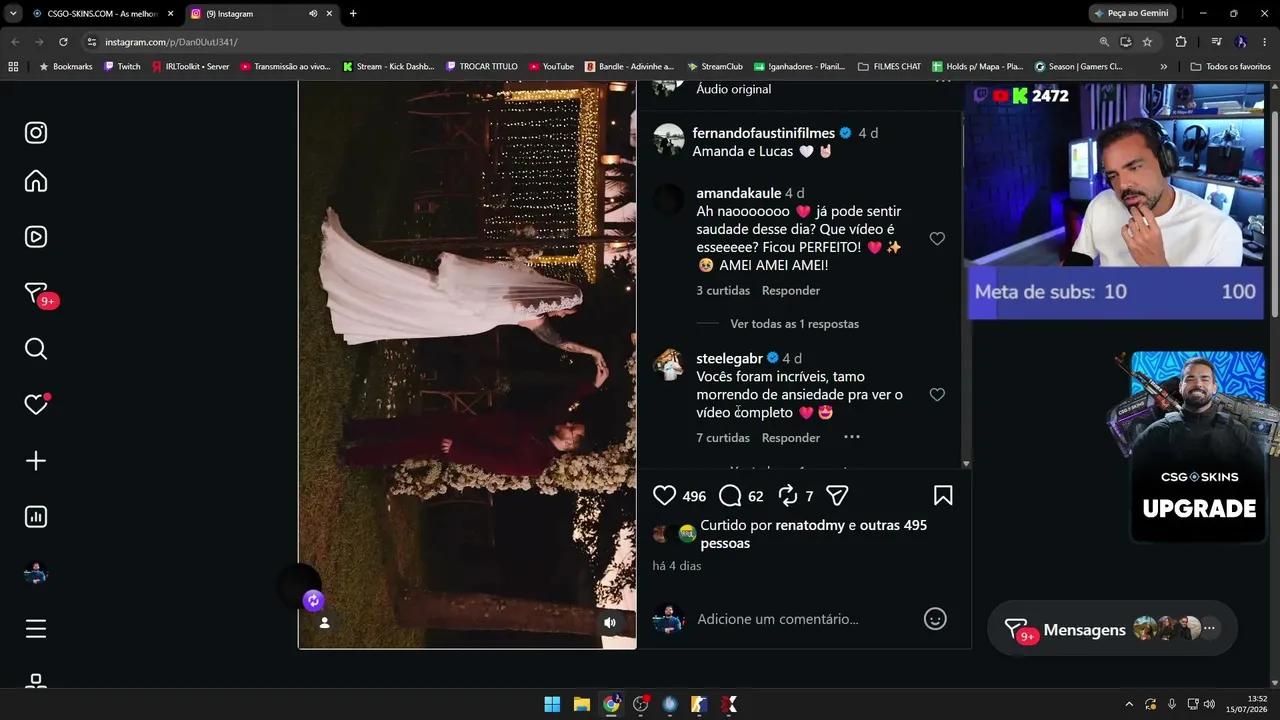Open profile avatar in sidebar

pos(36,573)
